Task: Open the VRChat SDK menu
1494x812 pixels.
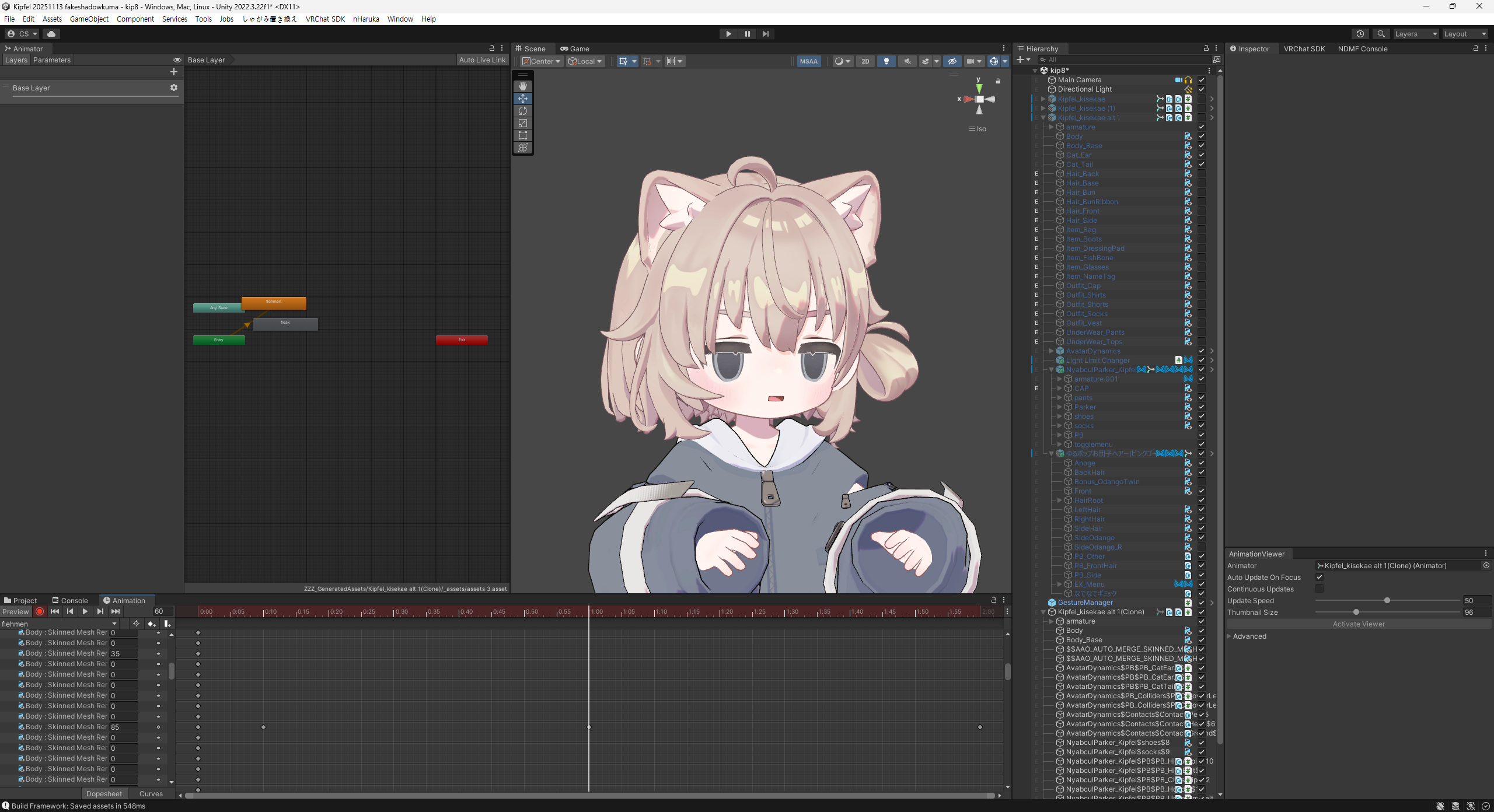Action: coord(324,19)
